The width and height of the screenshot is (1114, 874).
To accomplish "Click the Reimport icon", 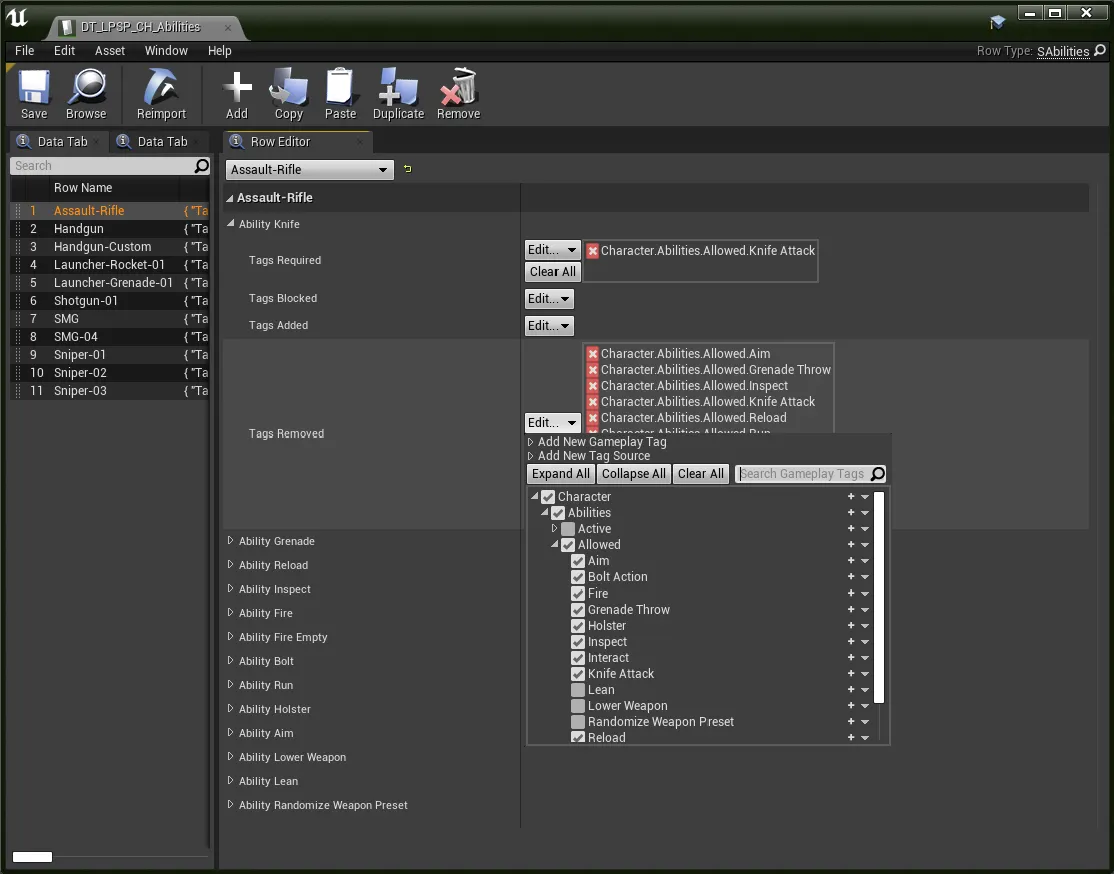I will pyautogui.click(x=161, y=89).
